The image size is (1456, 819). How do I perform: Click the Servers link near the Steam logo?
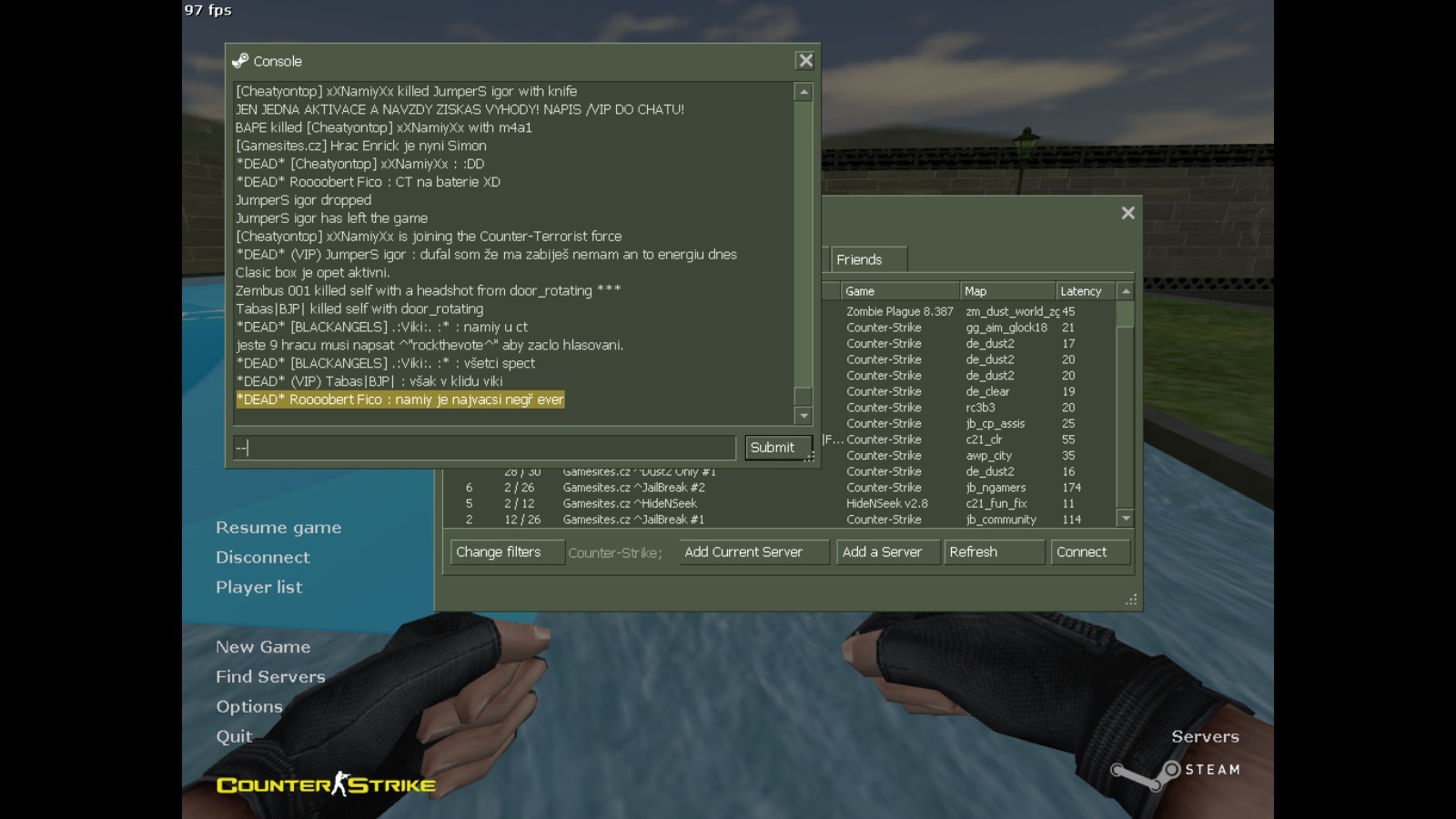pyautogui.click(x=1205, y=737)
